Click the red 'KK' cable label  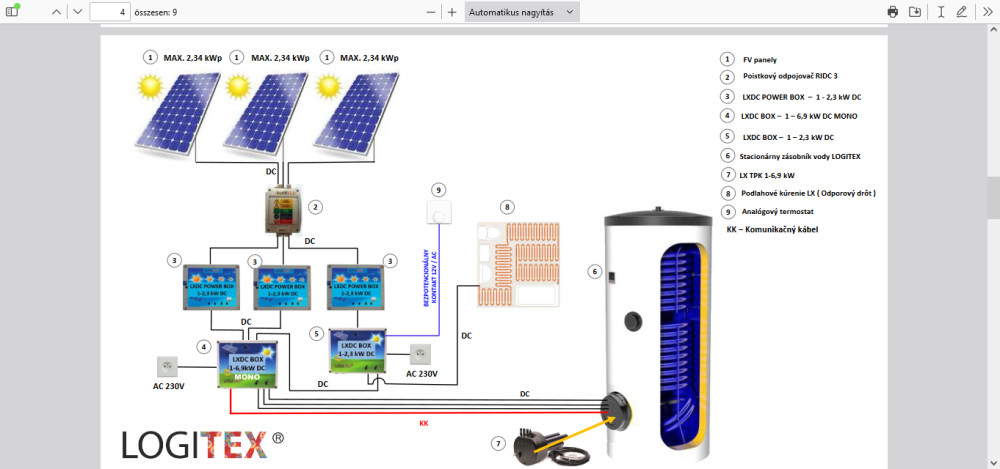(423, 423)
